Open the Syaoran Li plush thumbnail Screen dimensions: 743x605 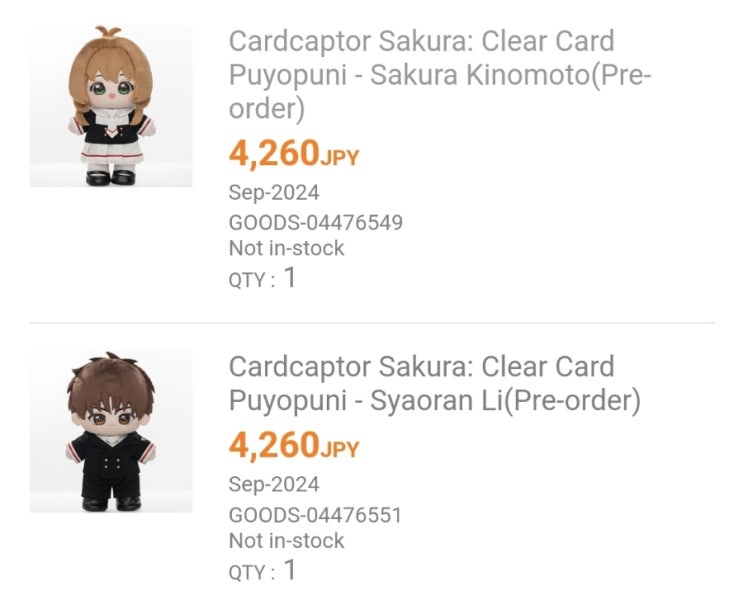tap(111, 431)
